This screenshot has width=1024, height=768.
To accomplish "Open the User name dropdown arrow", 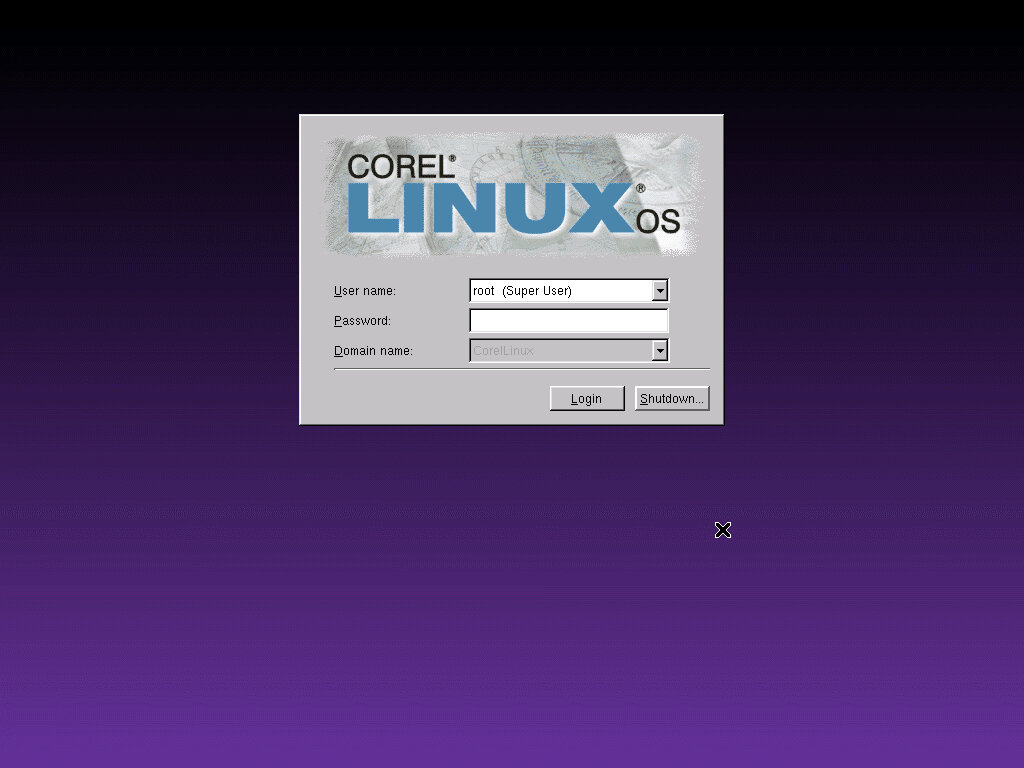I will pyautogui.click(x=659, y=291).
